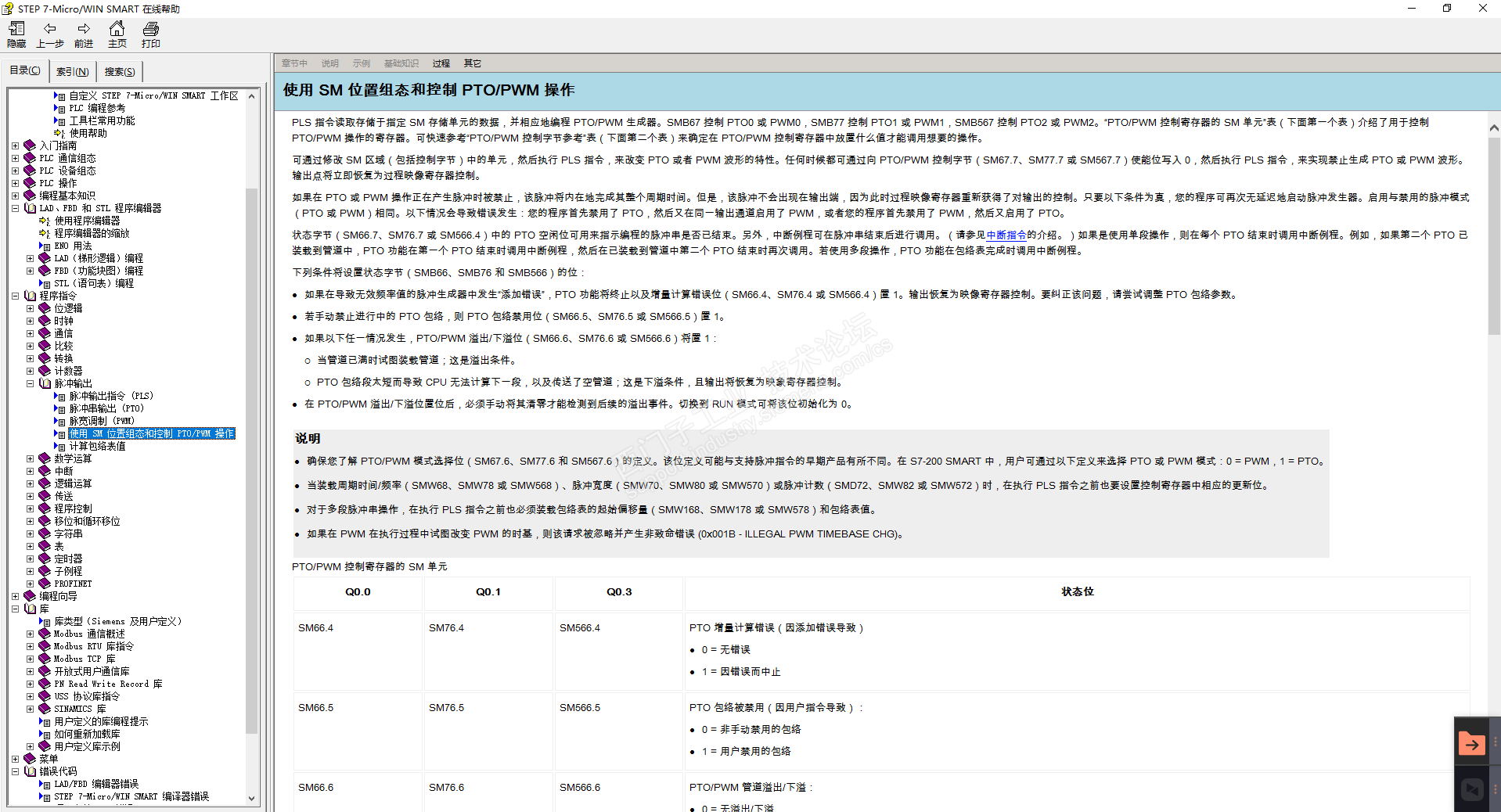Image resolution: width=1501 pixels, height=812 pixels.
Task: Click the book icon beside 位逻辑
Action: point(45,308)
